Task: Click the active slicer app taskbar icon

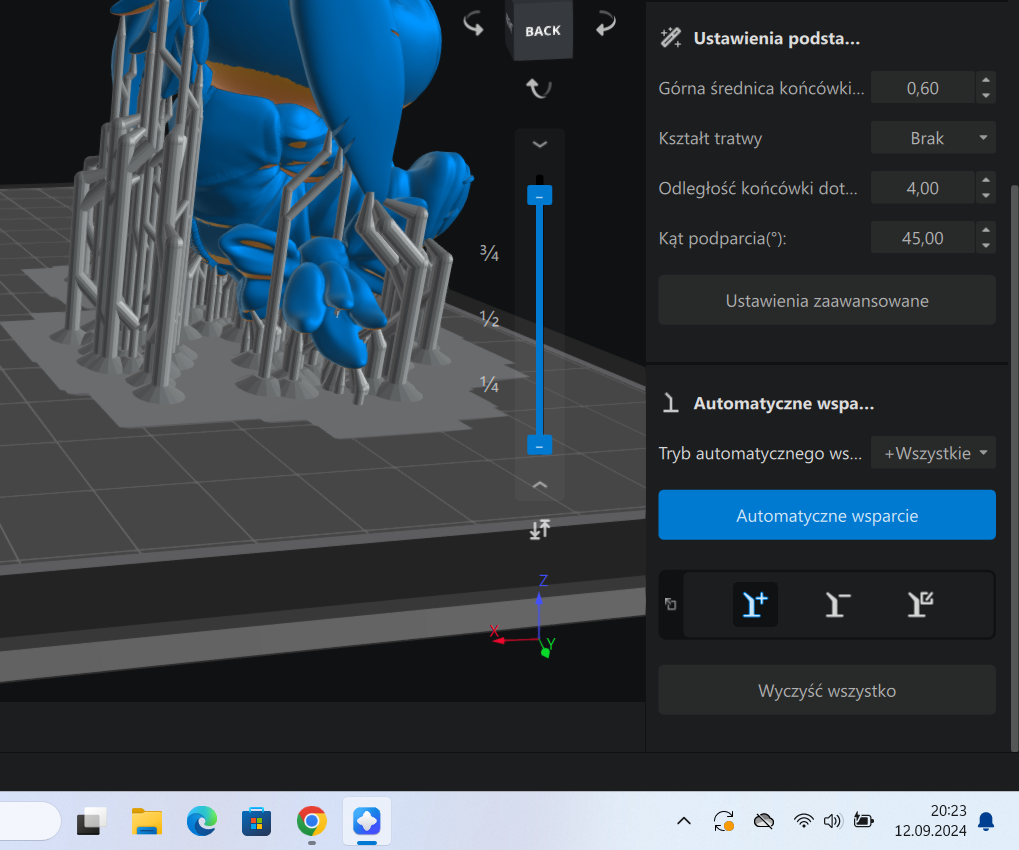Action: pos(367,822)
